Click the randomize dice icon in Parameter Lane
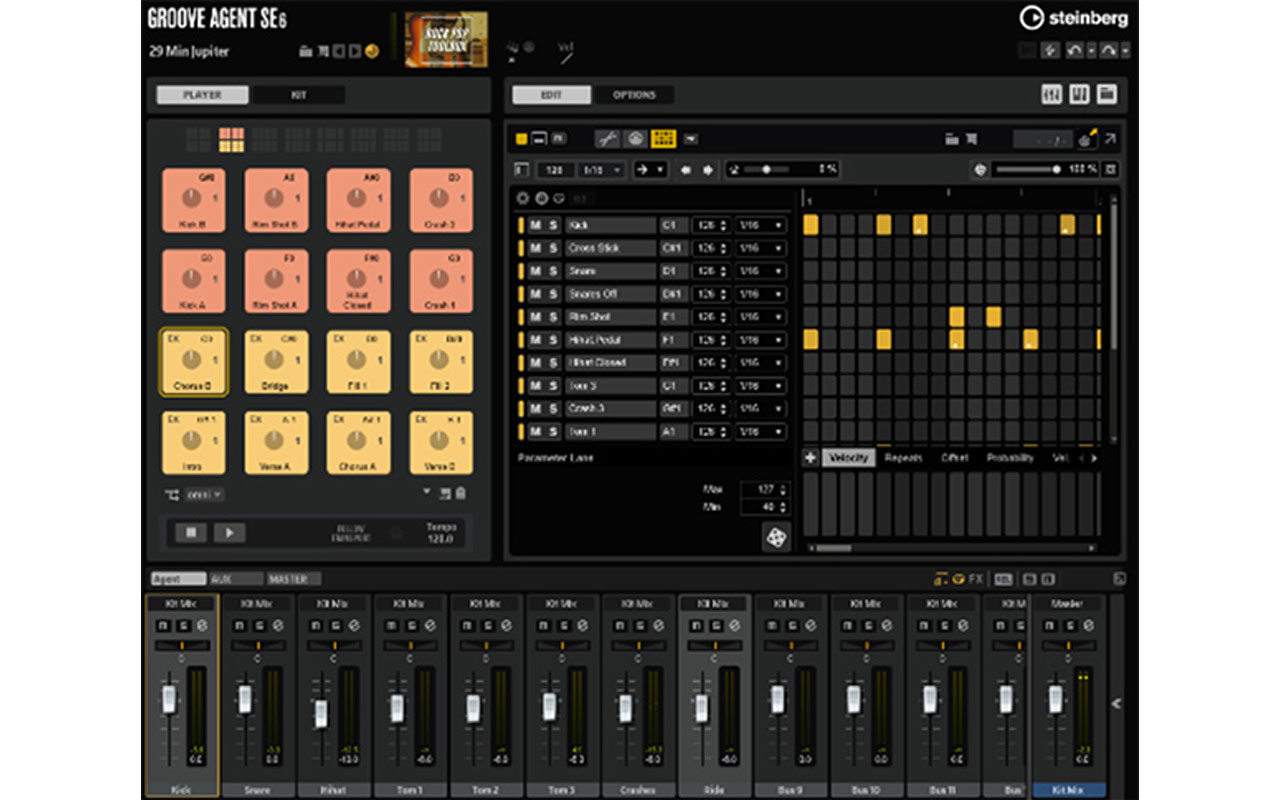This screenshot has height=800, width=1280. [x=775, y=537]
